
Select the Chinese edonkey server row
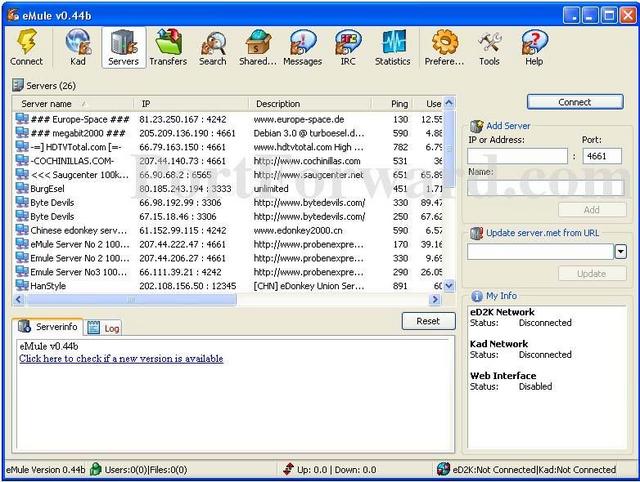click(229, 230)
